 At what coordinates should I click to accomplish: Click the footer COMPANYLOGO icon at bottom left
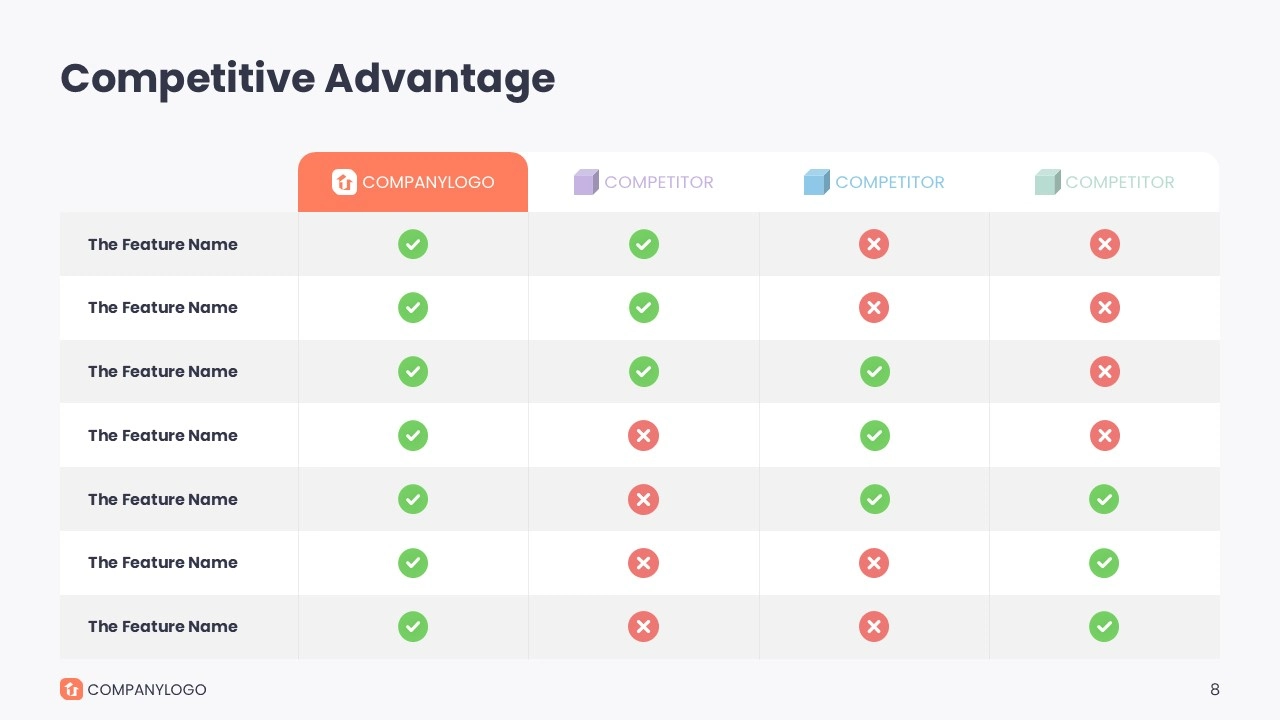click(x=71, y=689)
